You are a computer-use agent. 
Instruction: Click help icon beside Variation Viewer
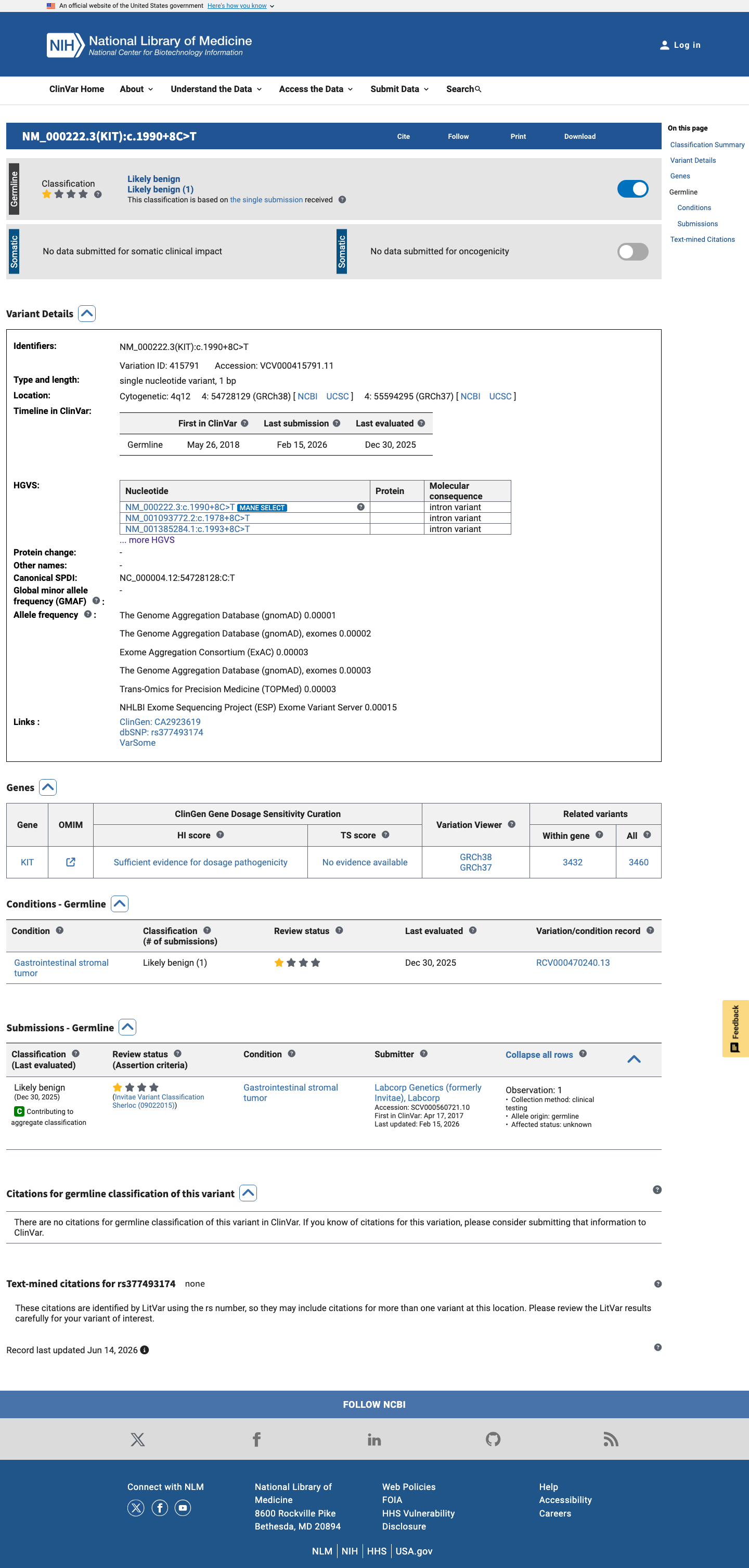coord(511,824)
